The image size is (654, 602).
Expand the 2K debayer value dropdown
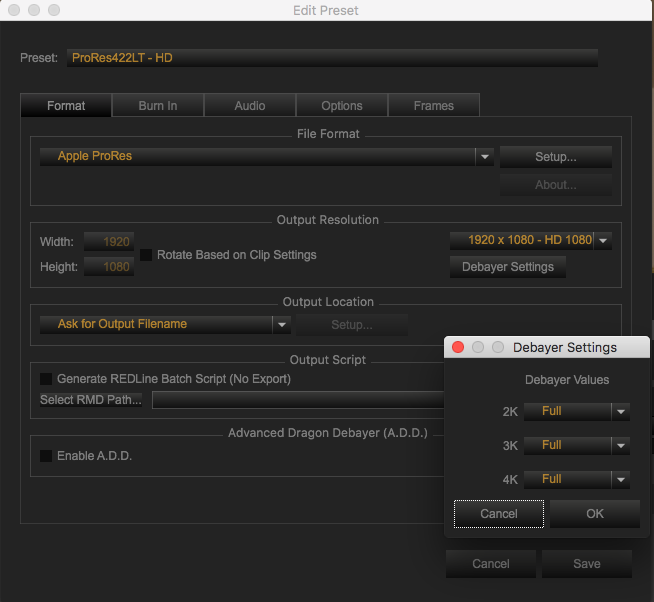[x=620, y=411]
